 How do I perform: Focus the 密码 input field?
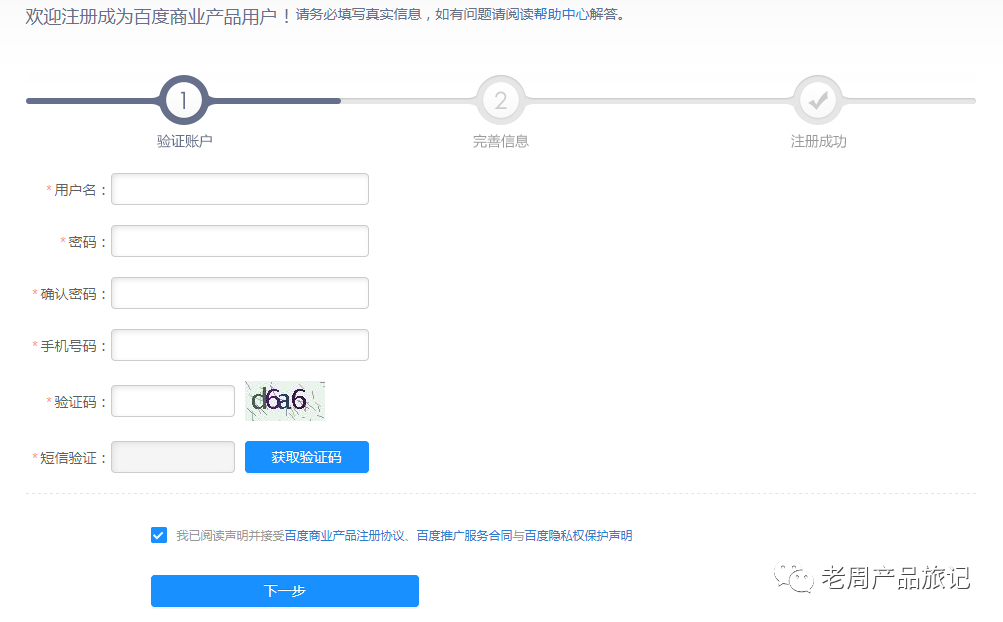pos(240,241)
